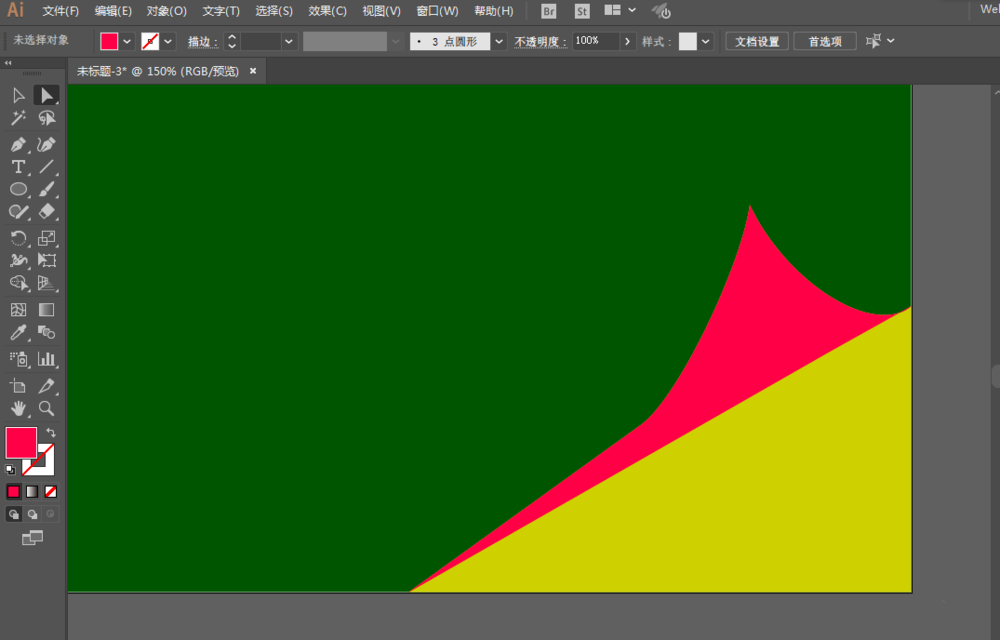Open the arrange documents dropdown arrow
The width and height of the screenshot is (1000, 640).
[632, 10]
